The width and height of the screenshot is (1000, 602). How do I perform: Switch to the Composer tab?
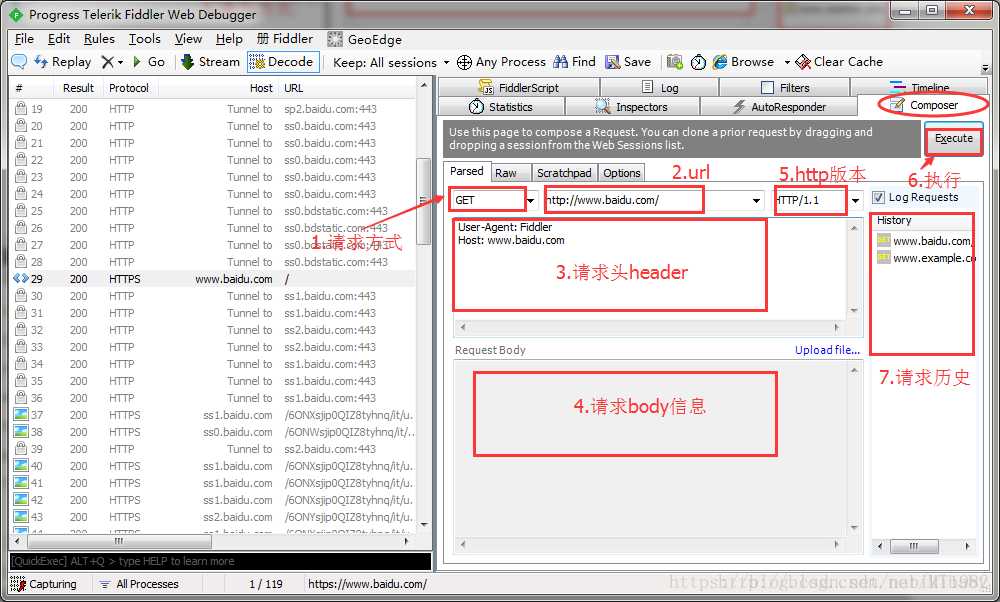[924, 105]
